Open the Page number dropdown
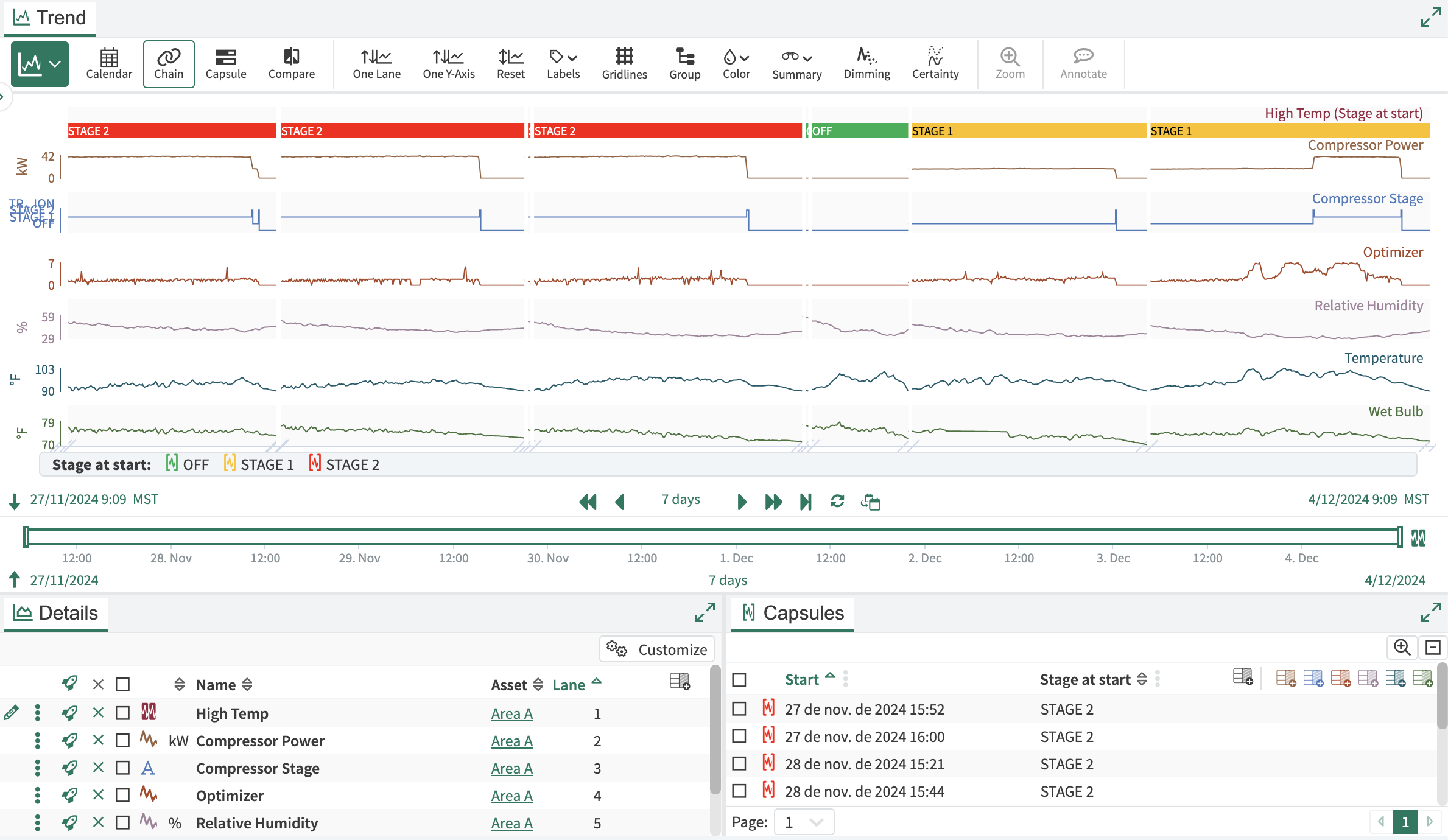1448x840 pixels. point(804,822)
